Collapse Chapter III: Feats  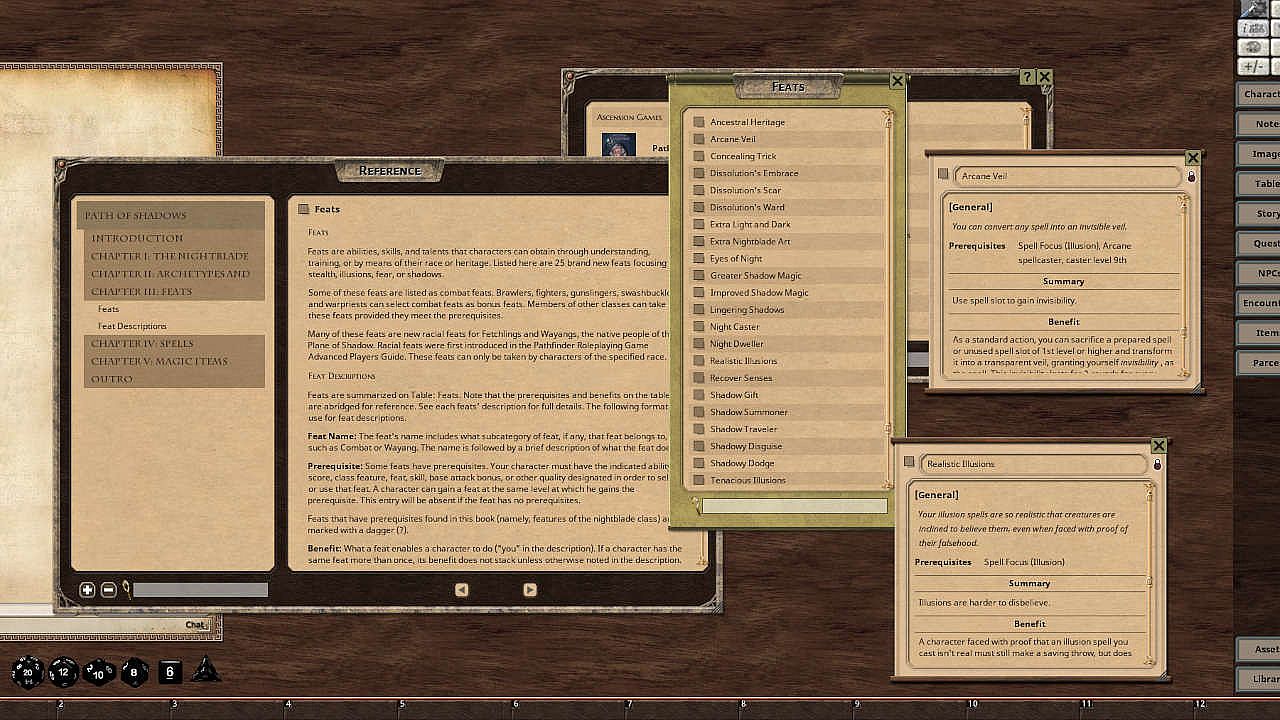click(174, 292)
